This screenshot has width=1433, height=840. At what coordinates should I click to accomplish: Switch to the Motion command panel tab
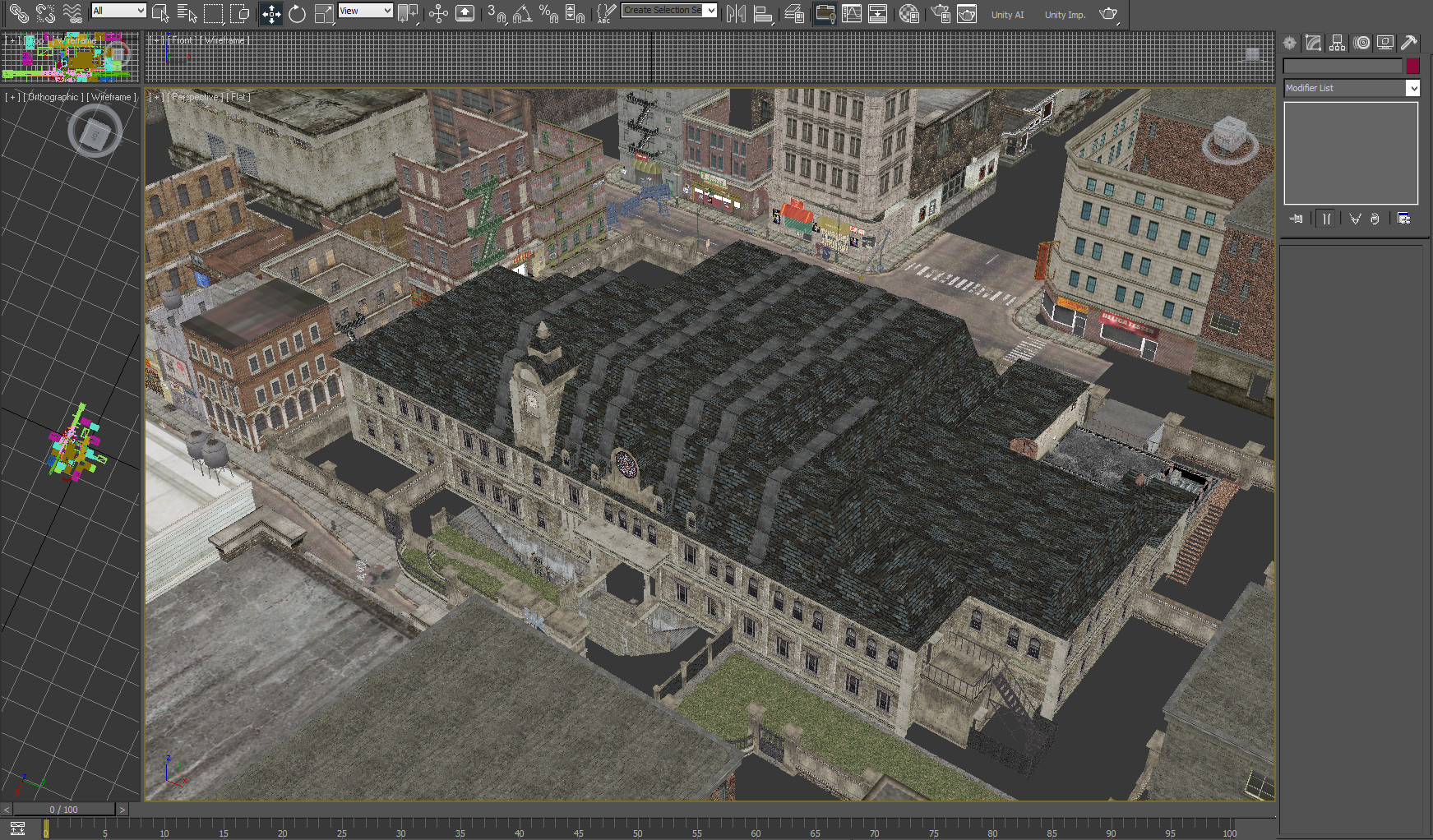tap(1361, 43)
